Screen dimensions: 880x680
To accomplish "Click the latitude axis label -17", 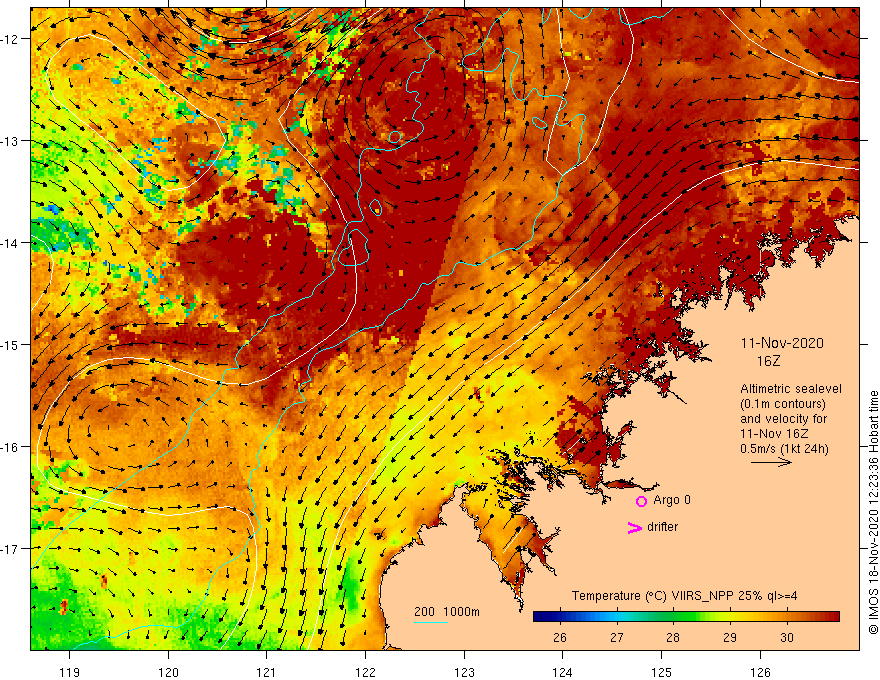I will pyautogui.click(x=10, y=548).
